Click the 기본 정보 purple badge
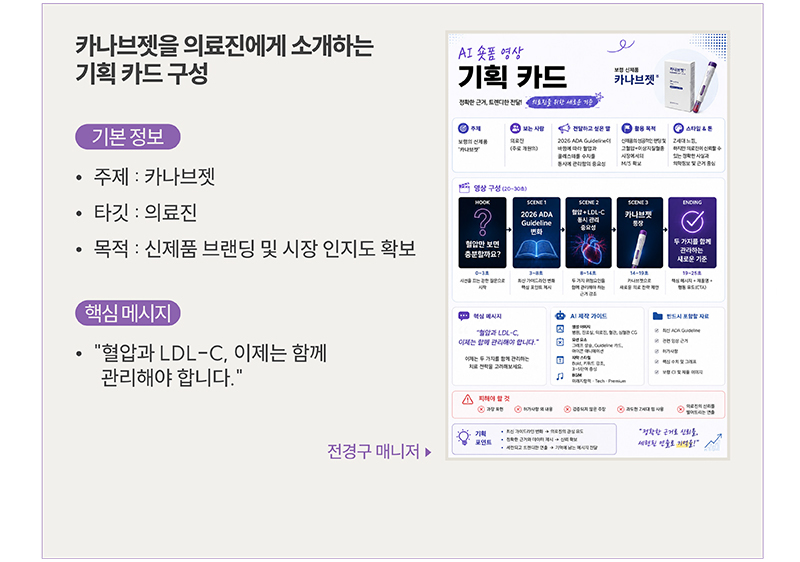 coord(128,137)
